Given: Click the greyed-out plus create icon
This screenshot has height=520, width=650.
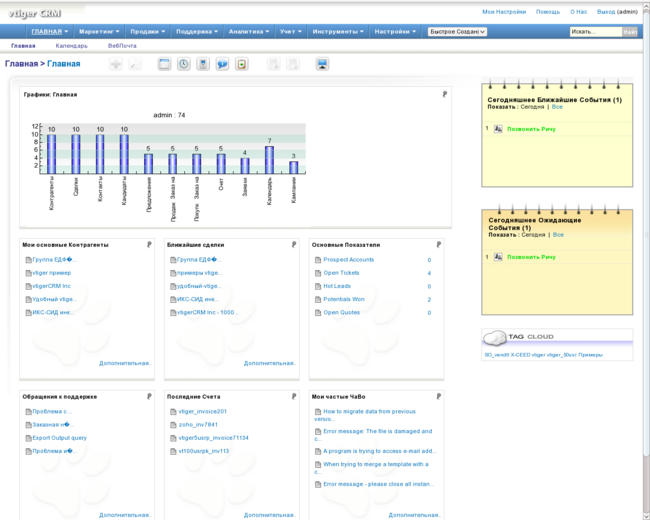Looking at the screenshot, I should point(116,64).
